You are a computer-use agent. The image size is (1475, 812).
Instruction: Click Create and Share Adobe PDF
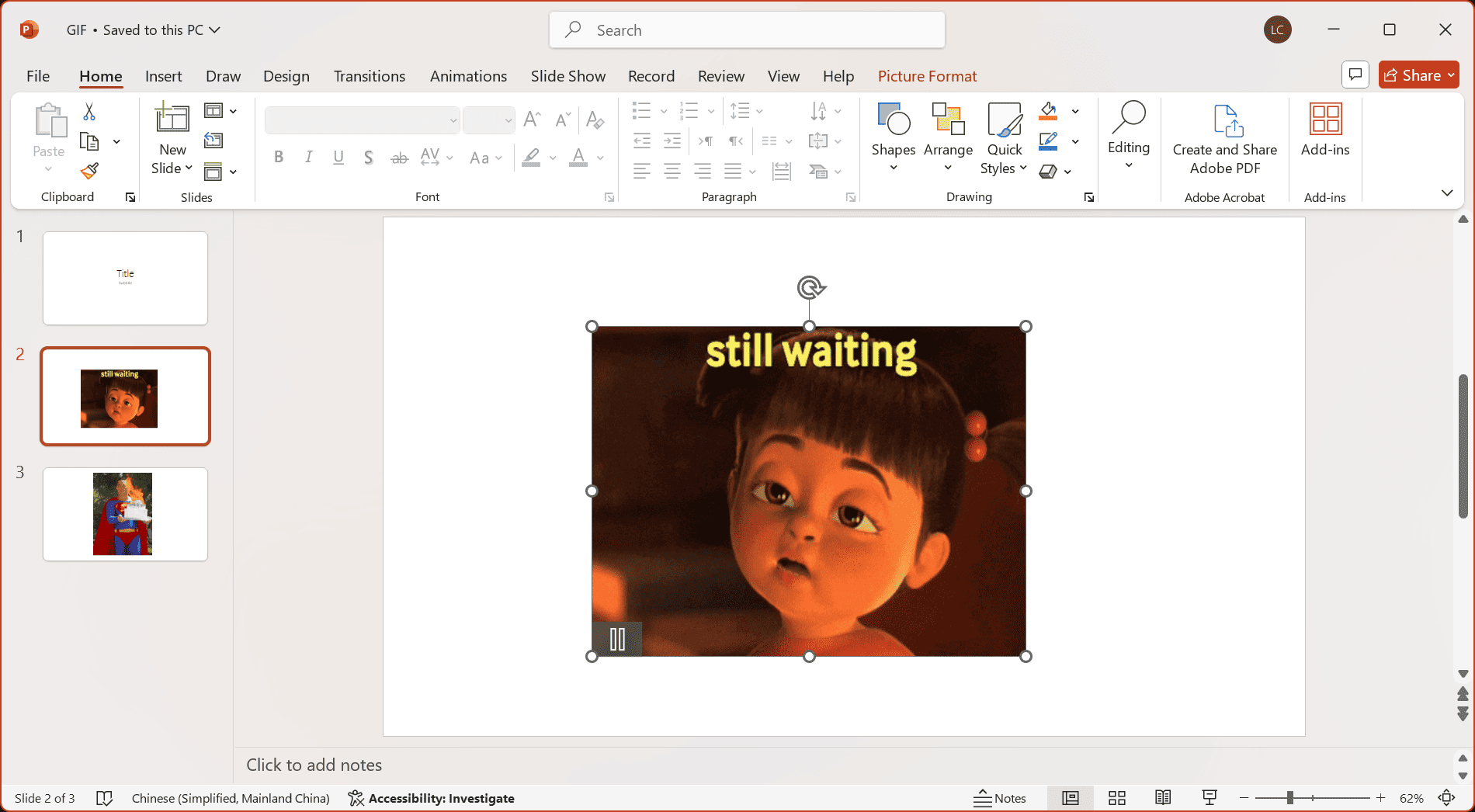[1224, 140]
